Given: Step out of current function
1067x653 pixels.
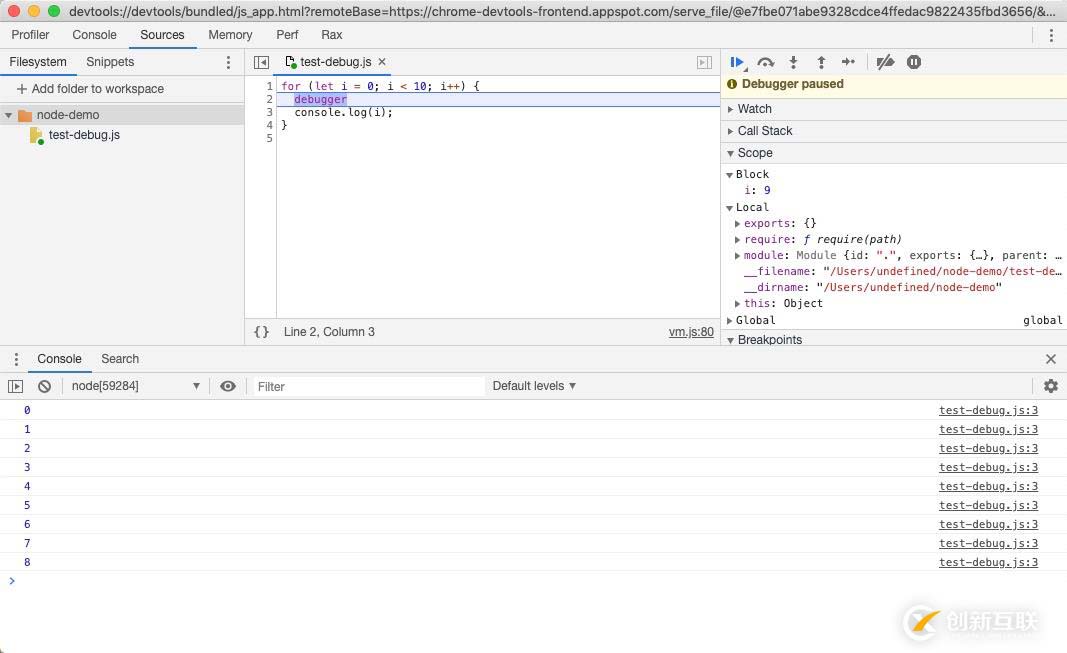Looking at the screenshot, I should coord(821,63).
